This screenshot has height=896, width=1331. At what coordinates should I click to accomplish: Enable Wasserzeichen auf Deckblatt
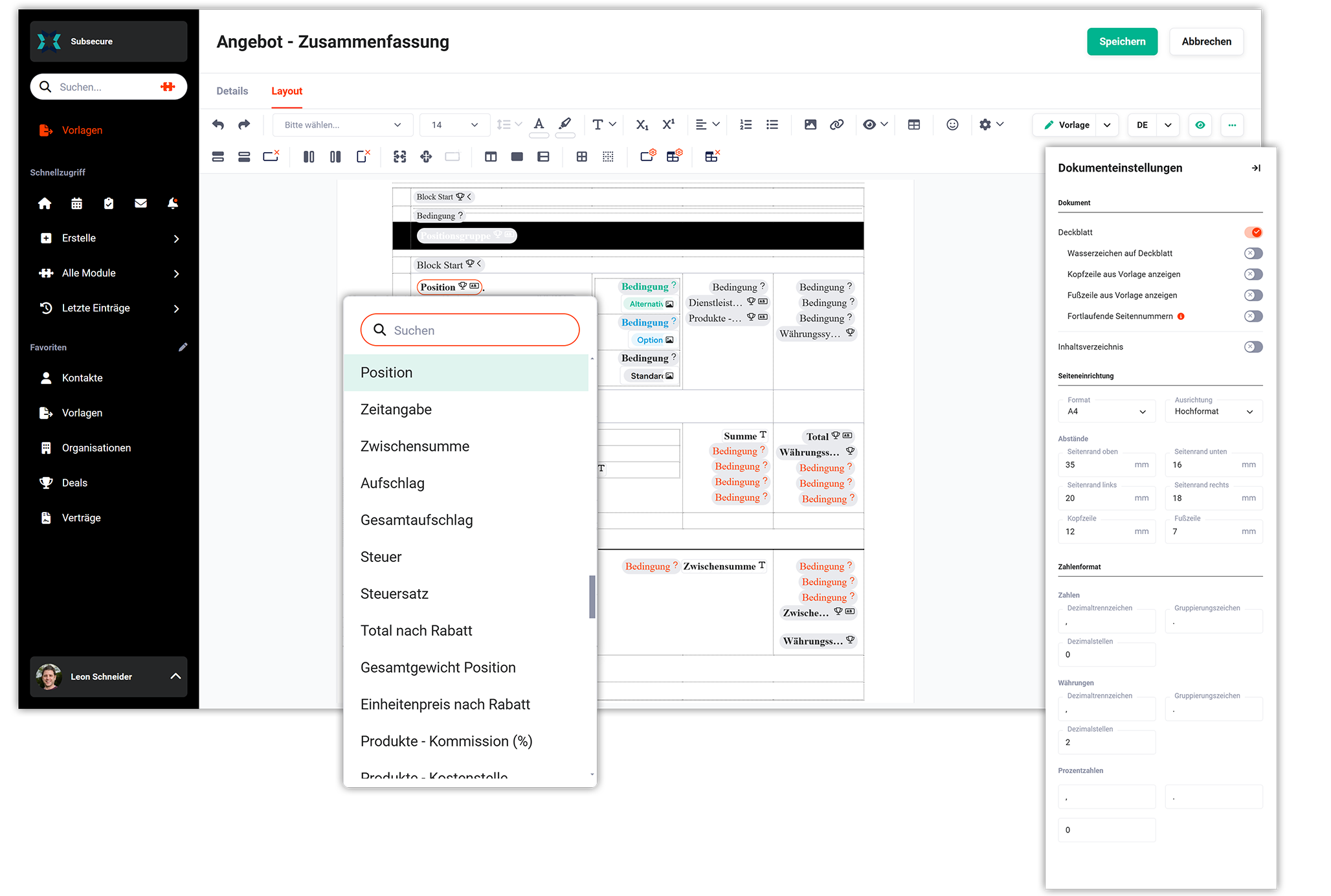1253,253
